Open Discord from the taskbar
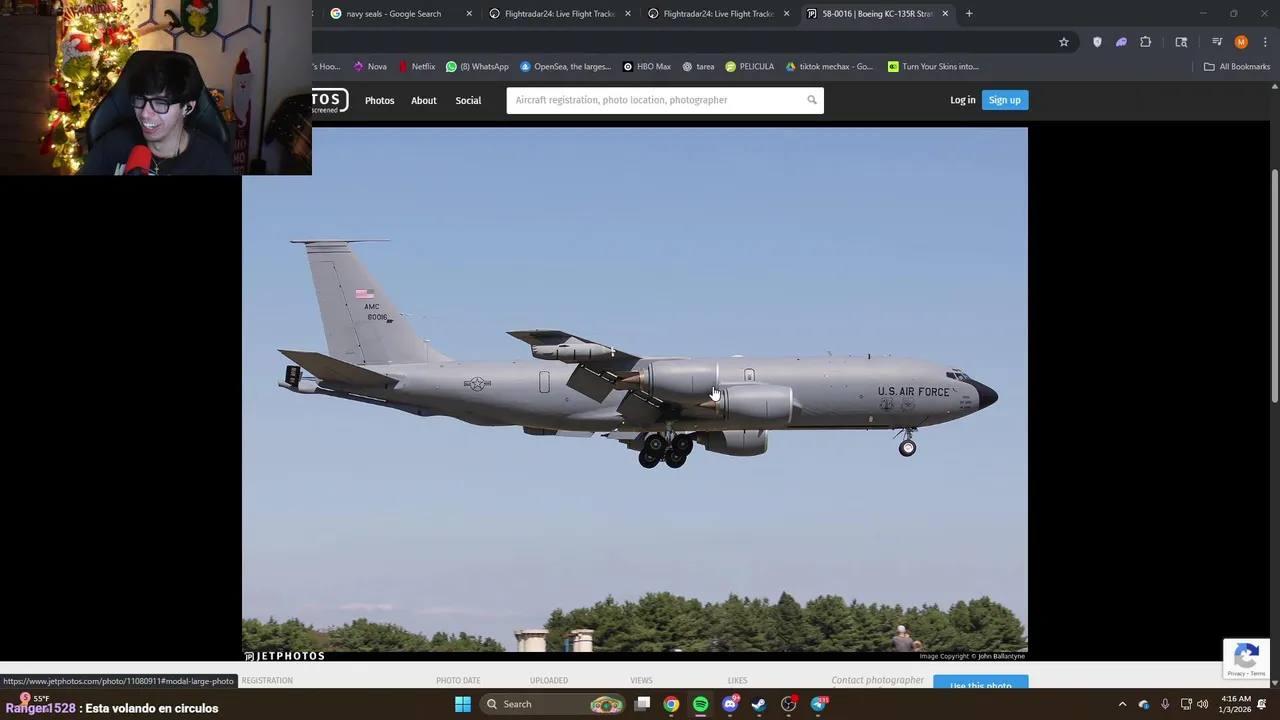 point(730,704)
